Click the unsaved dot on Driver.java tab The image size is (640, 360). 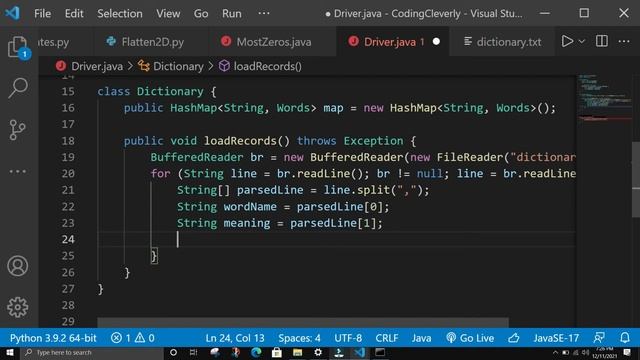436,42
